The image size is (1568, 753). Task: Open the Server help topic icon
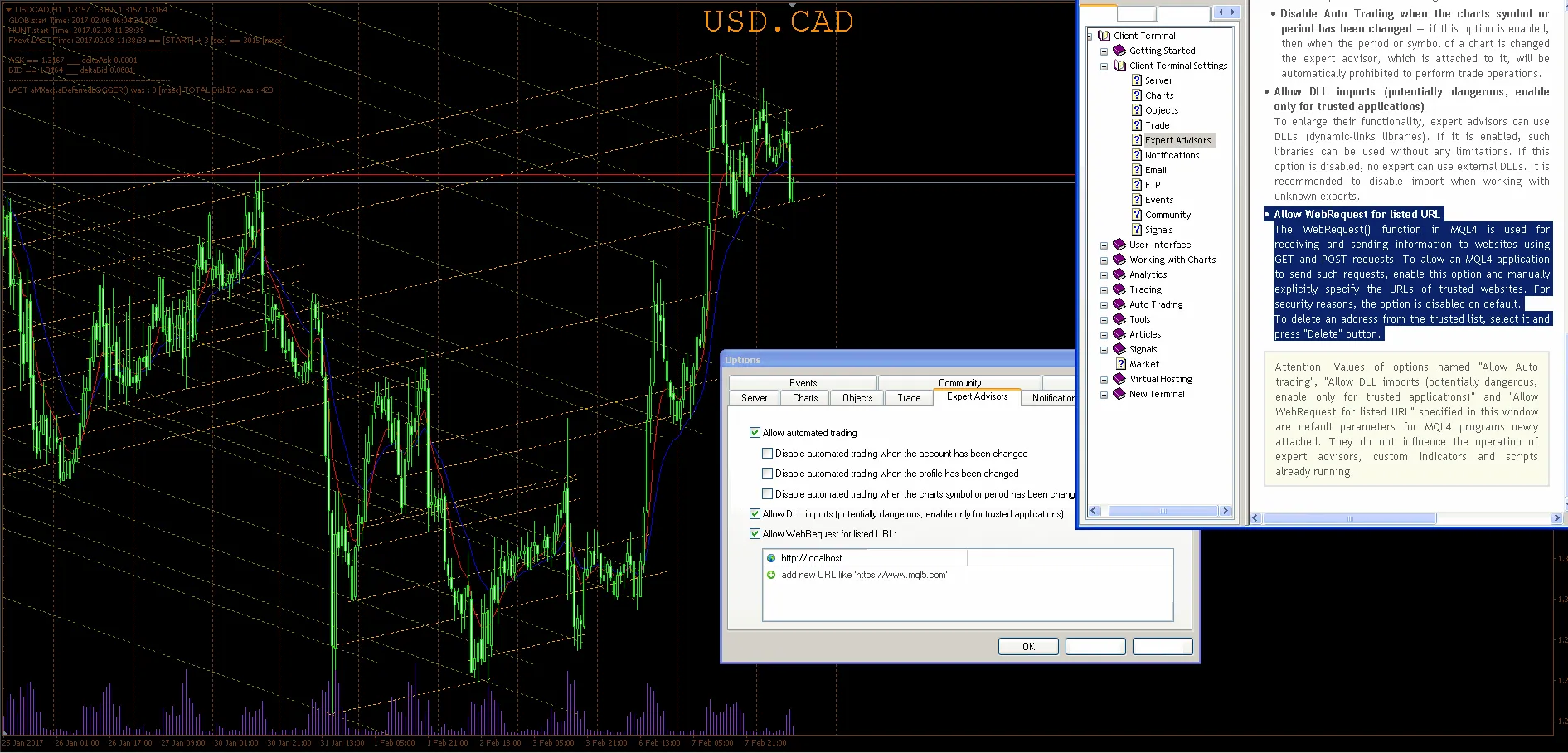pyautogui.click(x=1137, y=80)
